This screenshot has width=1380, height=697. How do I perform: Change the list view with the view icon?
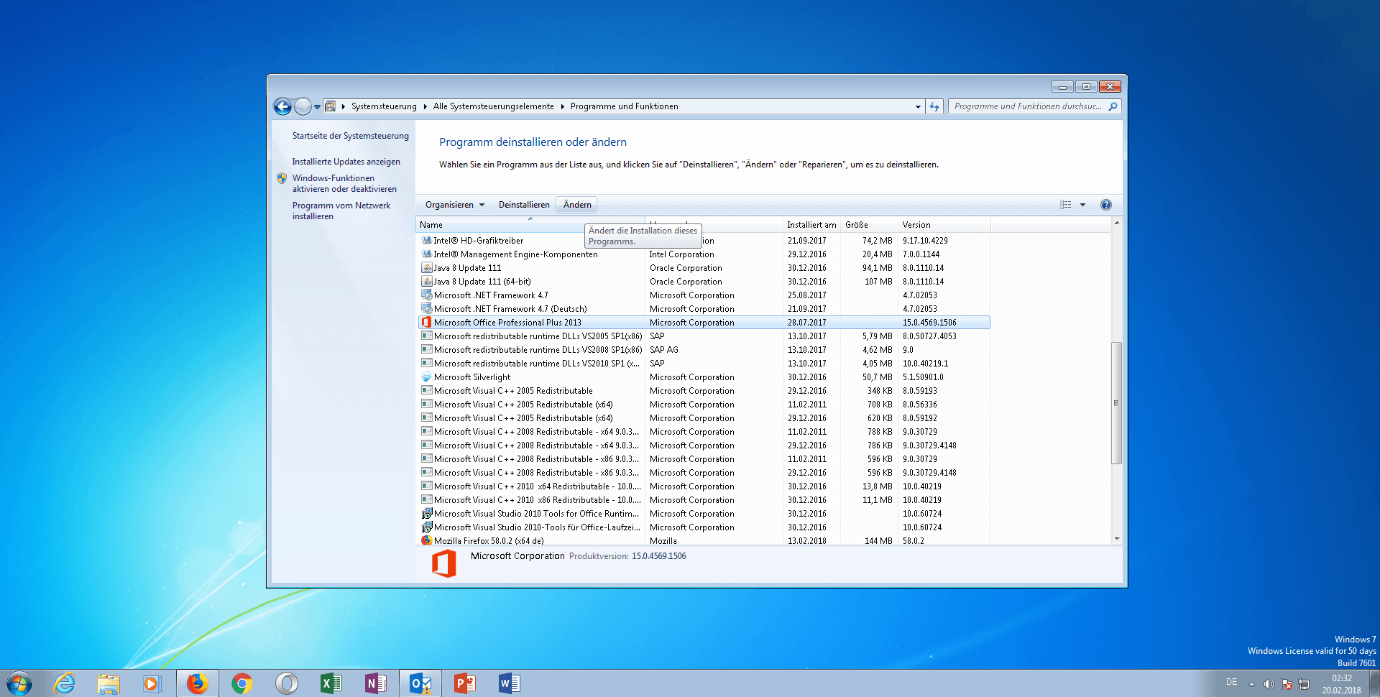pos(1066,204)
